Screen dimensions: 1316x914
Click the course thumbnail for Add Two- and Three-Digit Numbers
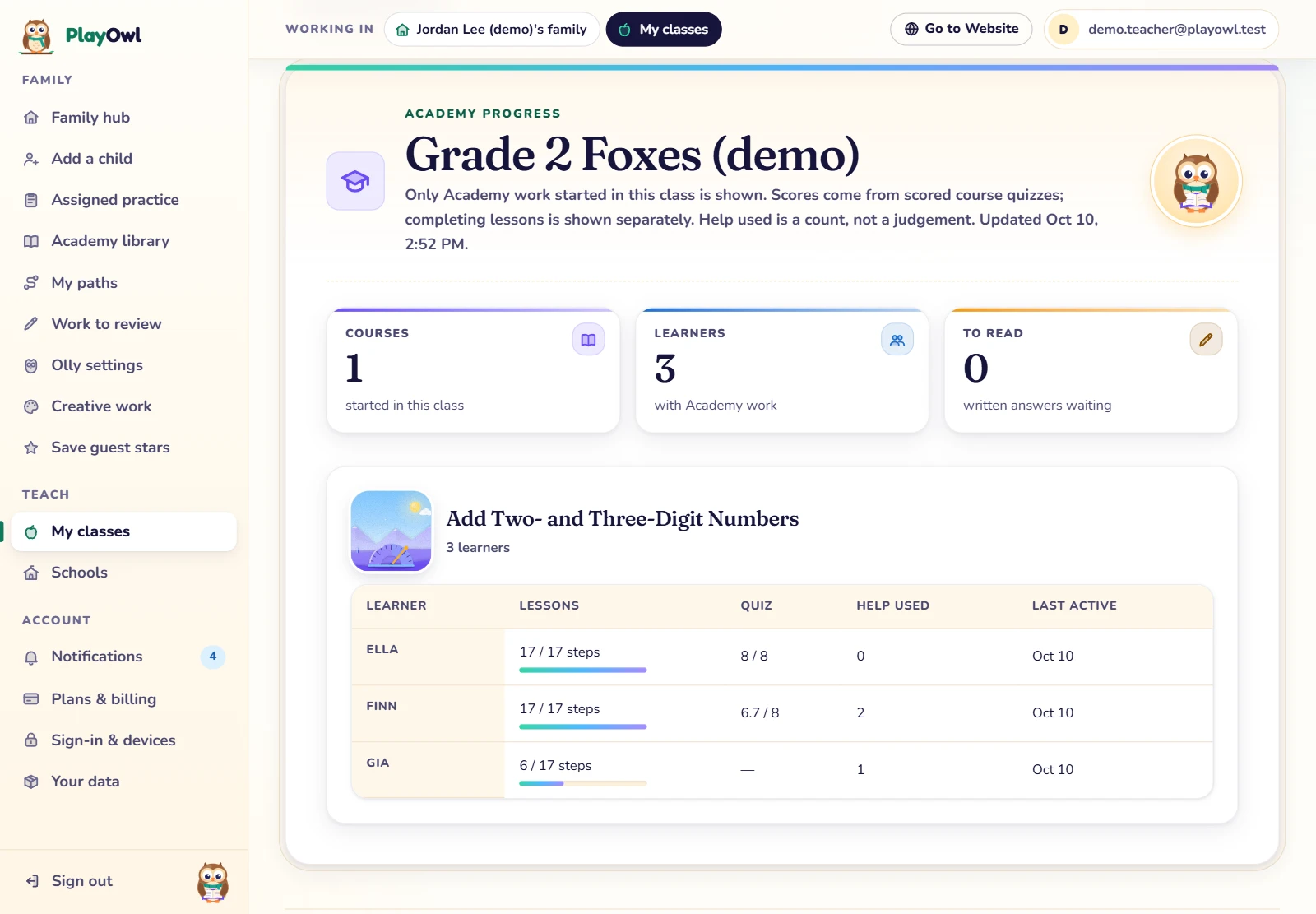pyautogui.click(x=392, y=531)
